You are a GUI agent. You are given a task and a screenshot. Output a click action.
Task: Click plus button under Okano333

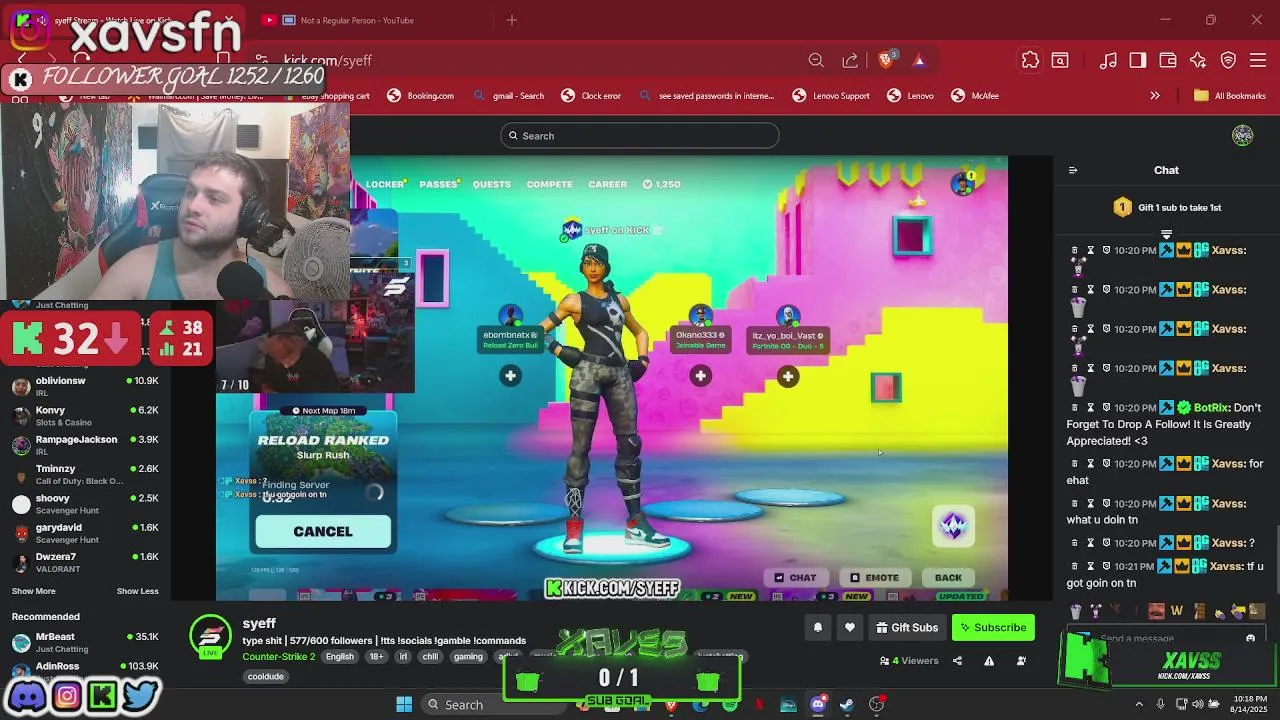click(700, 376)
